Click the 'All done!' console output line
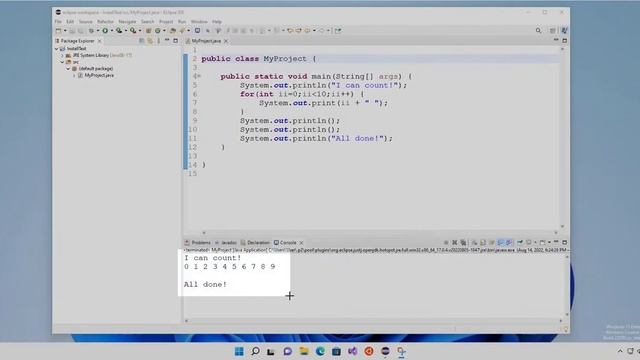 click(205, 284)
